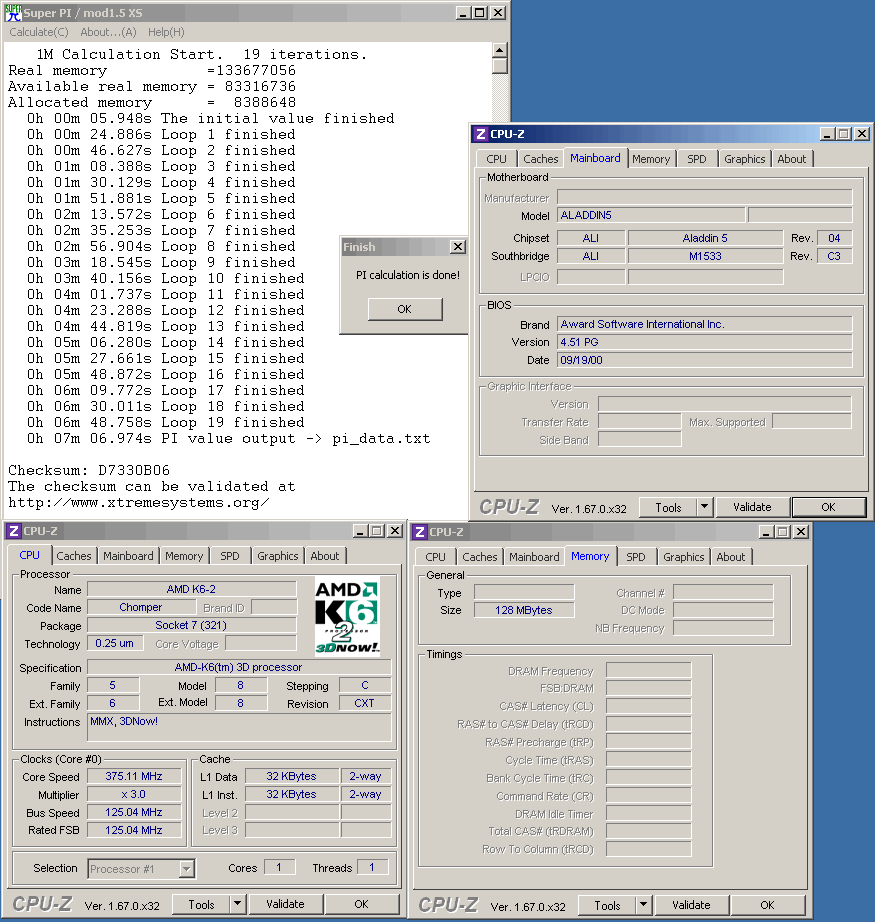Minimize the Super PI window
Image resolution: width=875 pixels, height=922 pixels.
463,13
